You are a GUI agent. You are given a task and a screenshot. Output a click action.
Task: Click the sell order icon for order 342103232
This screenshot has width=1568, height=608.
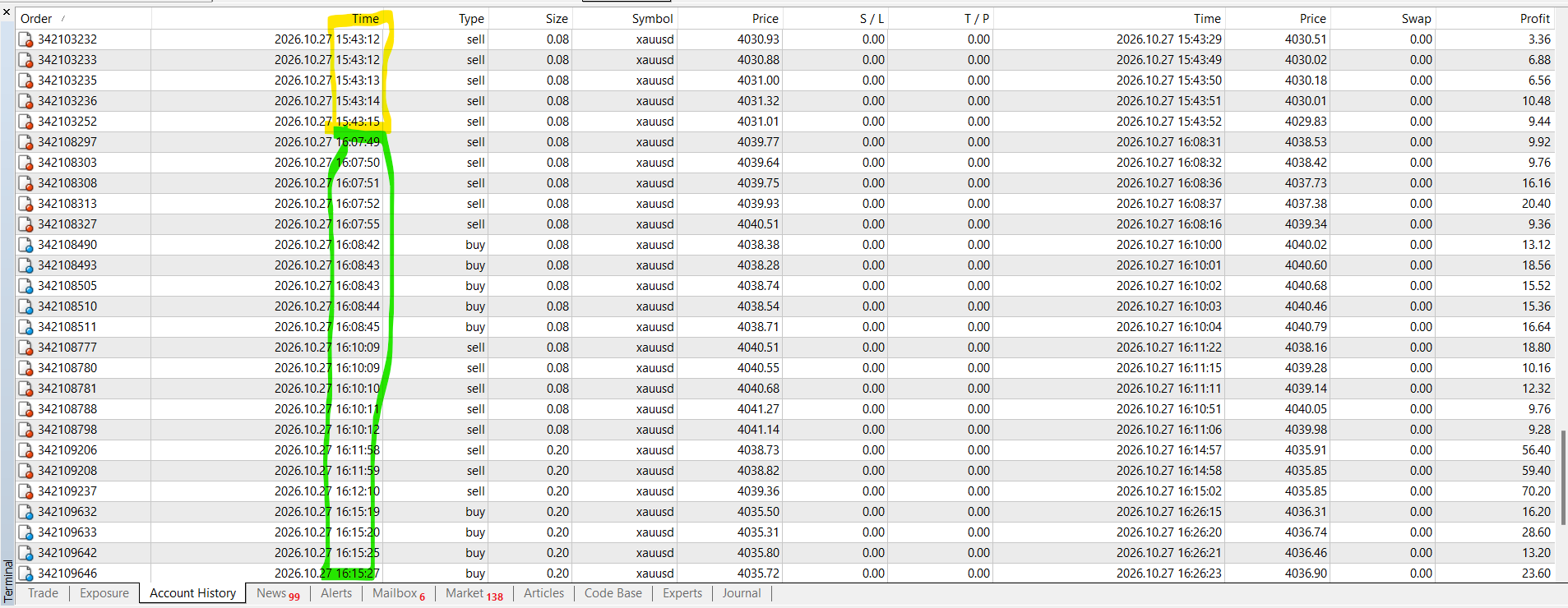pos(25,39)
